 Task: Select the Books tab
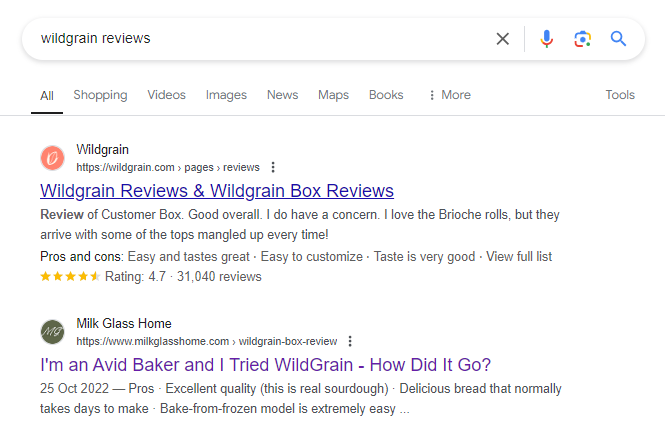[386, 95]
